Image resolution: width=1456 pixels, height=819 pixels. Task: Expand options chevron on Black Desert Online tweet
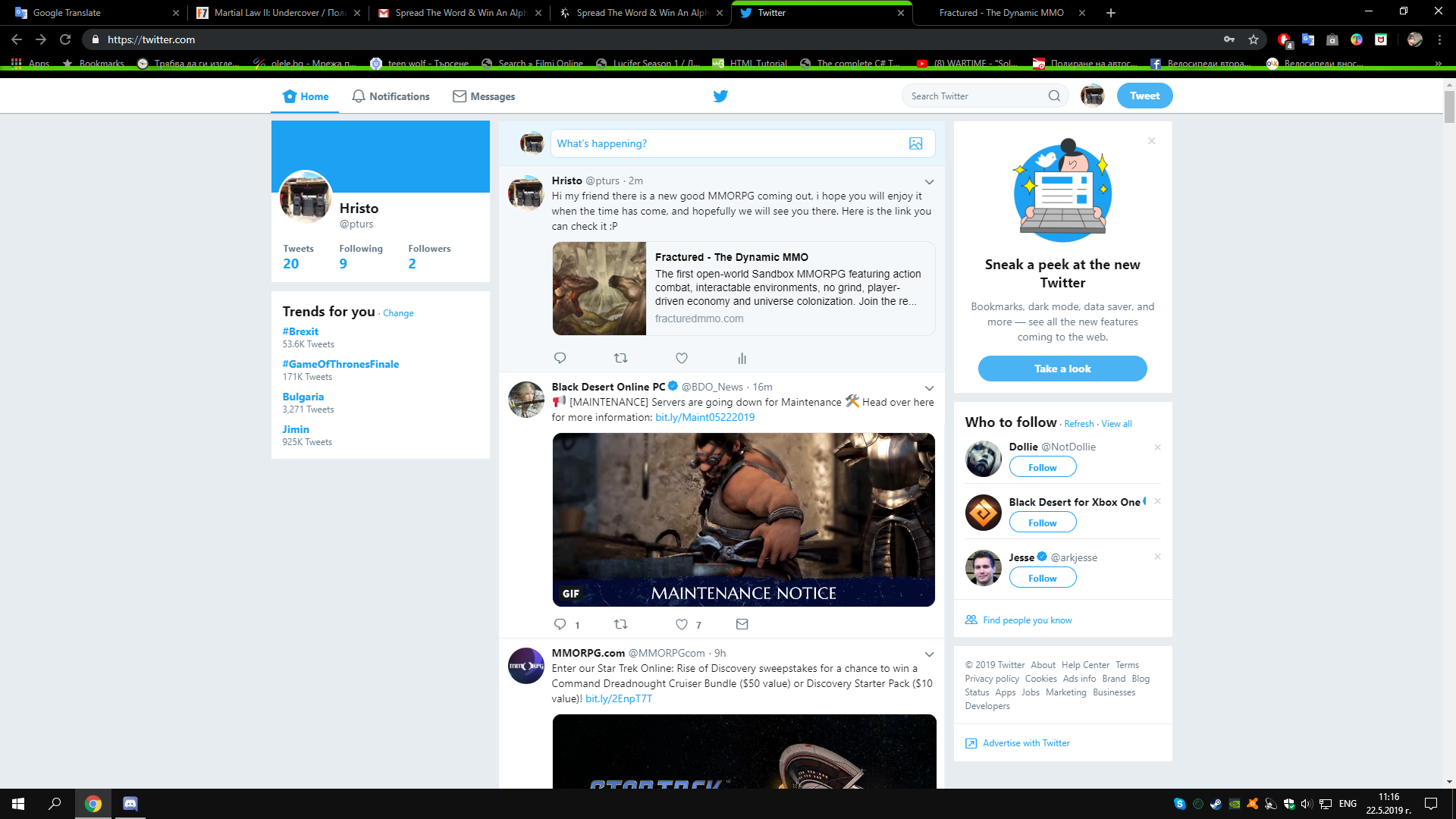pyautogui.click(x=929, y=388)
